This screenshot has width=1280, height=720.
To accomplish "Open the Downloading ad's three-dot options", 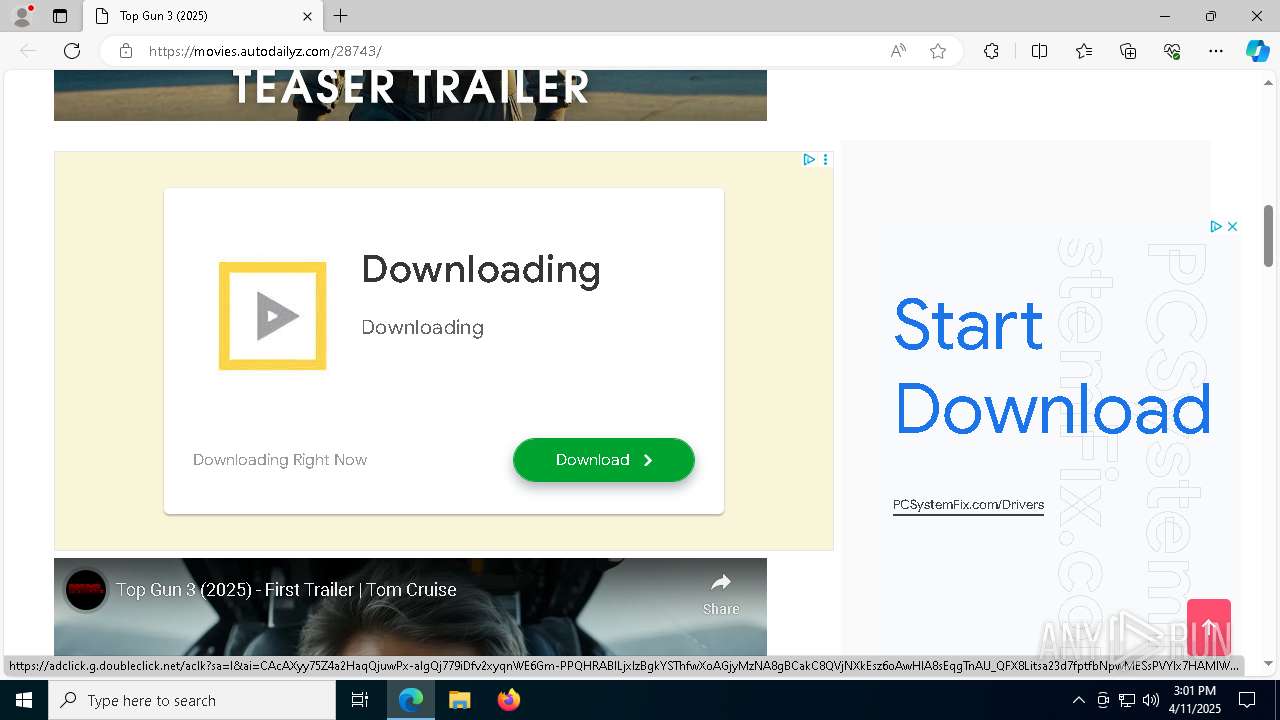I will point(825,160).
